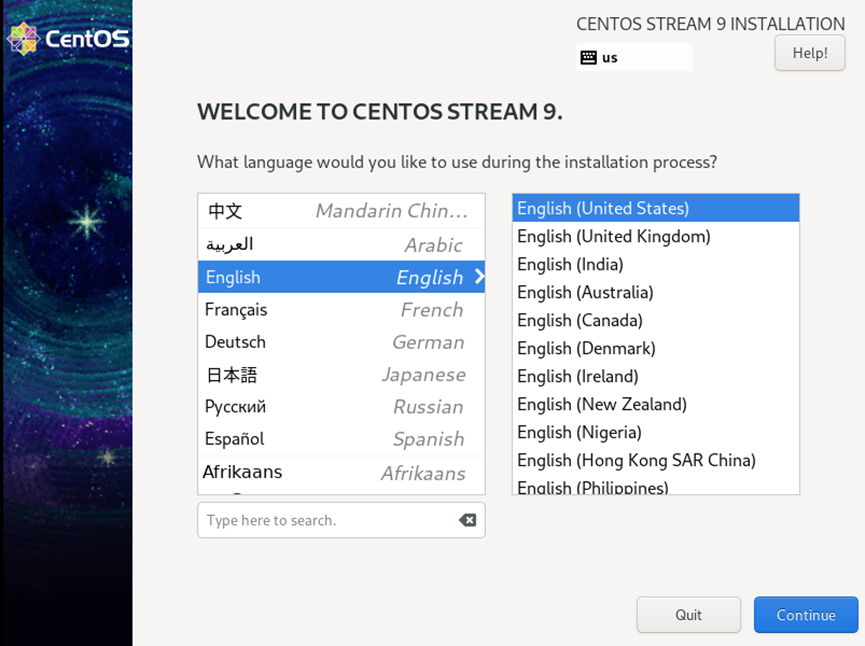Click the keyboard layout icon
The height and width of the screenshot is (646, 865).
coord(589,57)
